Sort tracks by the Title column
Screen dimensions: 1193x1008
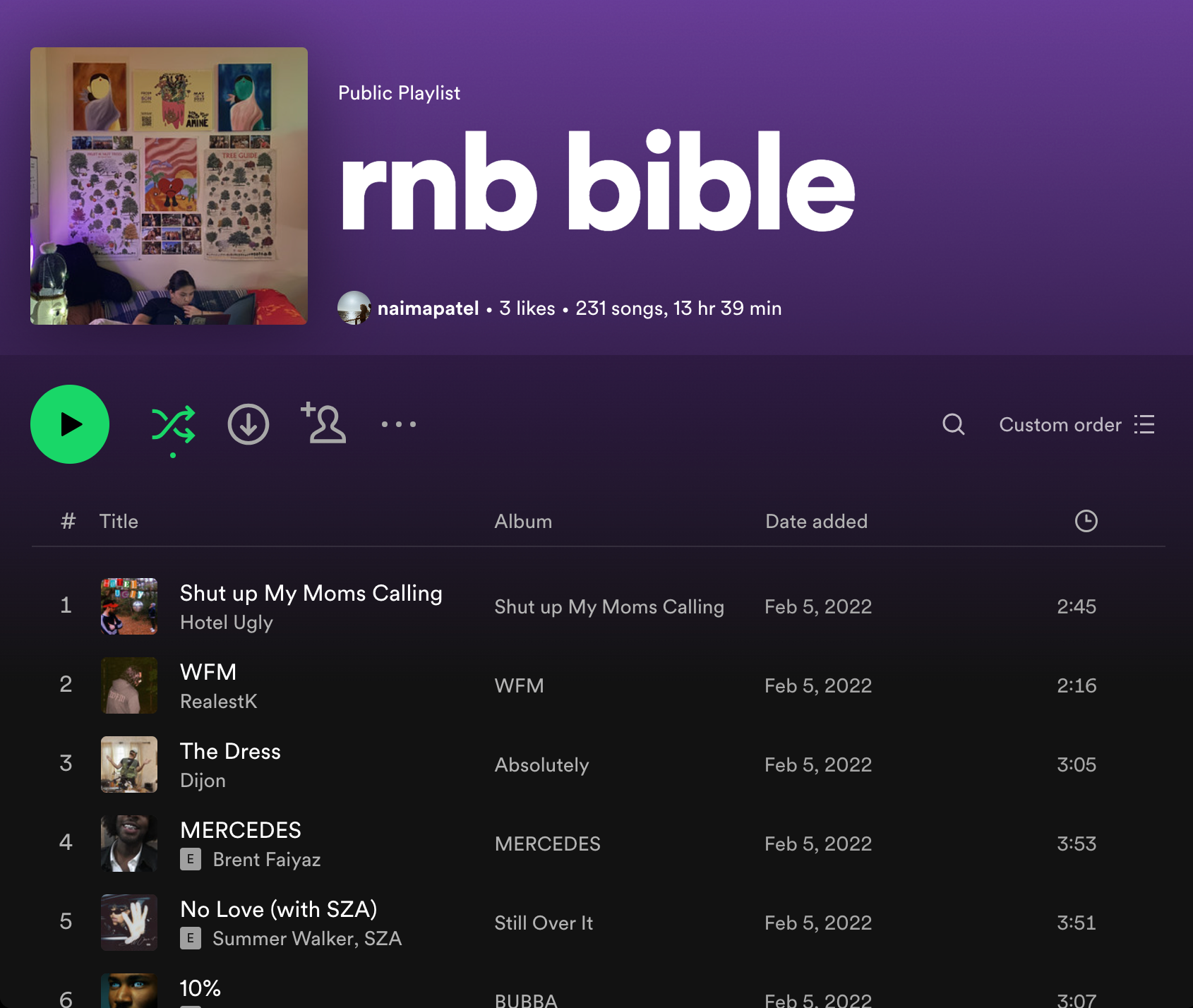click(x=119, y=522)
